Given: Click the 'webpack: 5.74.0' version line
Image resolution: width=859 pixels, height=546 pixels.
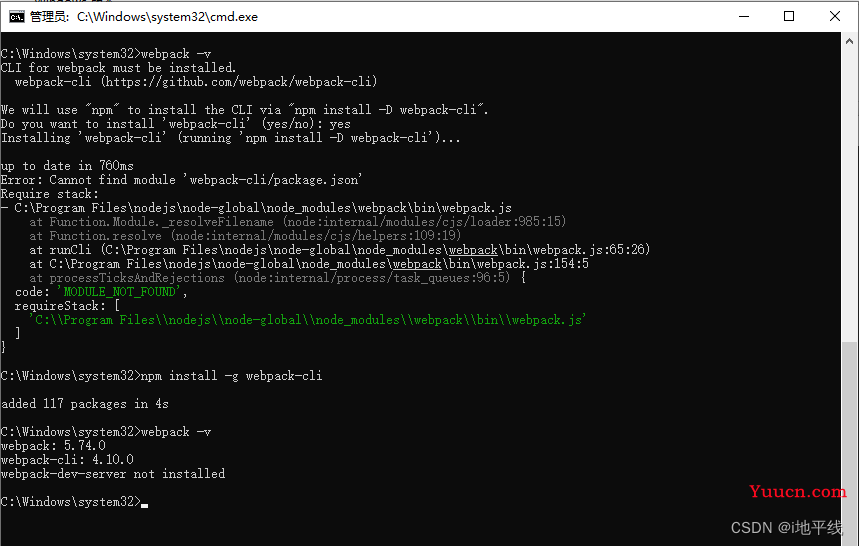Looking at the screenshot, I should 53,446.
